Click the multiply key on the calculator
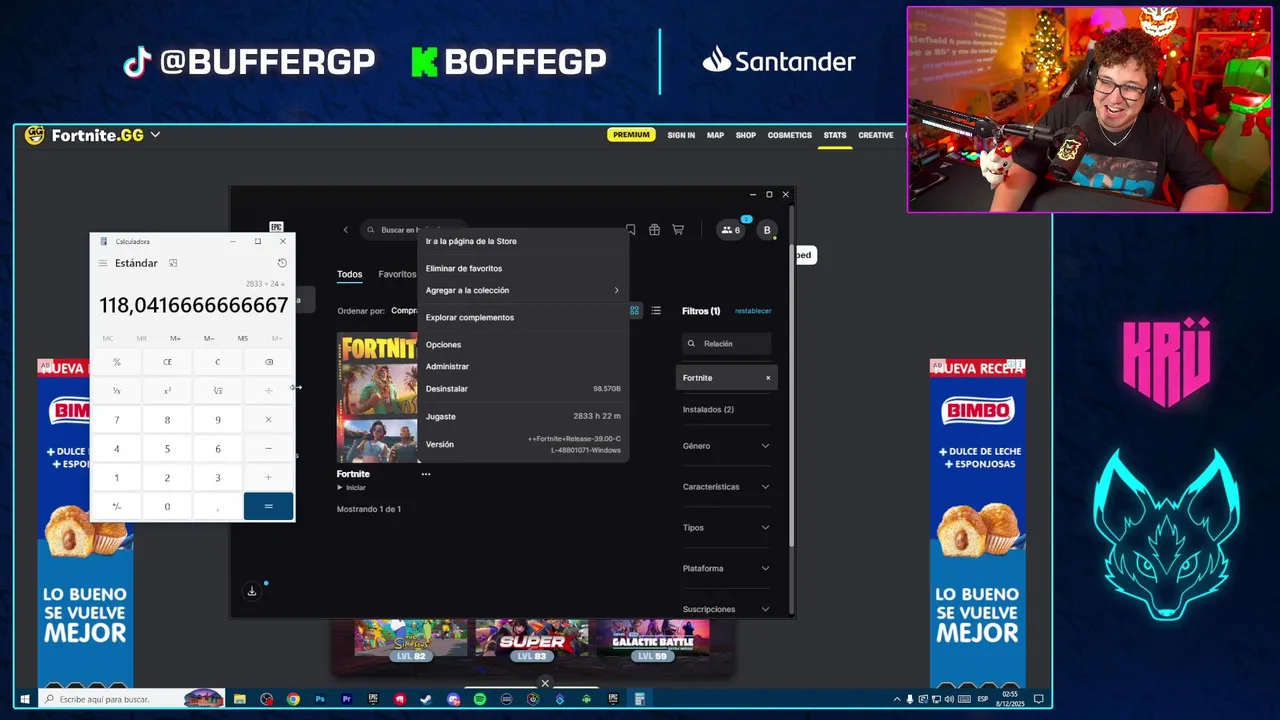The height and width of the screenshot is (720, 1280). coord(268,420)
